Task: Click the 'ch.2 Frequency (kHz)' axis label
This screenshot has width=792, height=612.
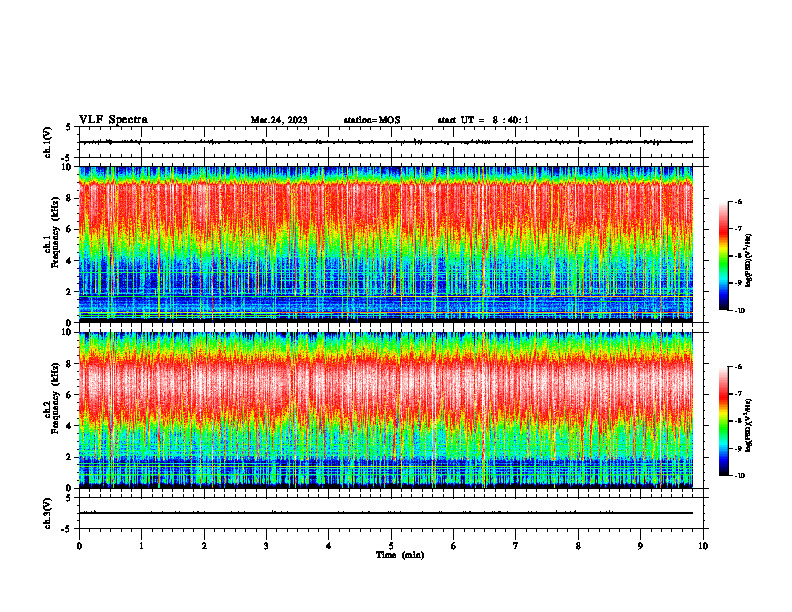Action: (52, 398)
